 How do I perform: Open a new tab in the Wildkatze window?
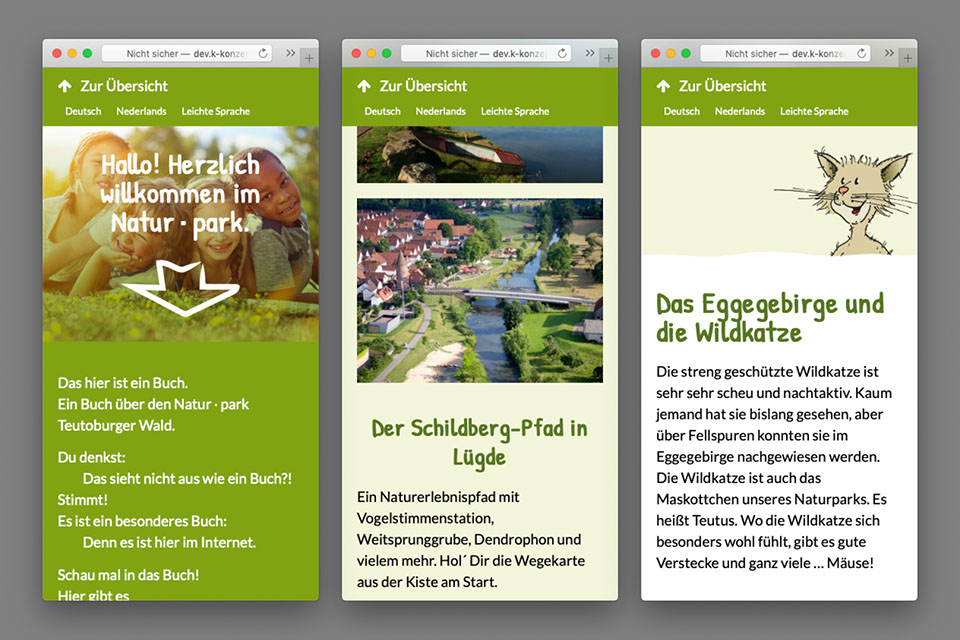(x=907, y=59)
